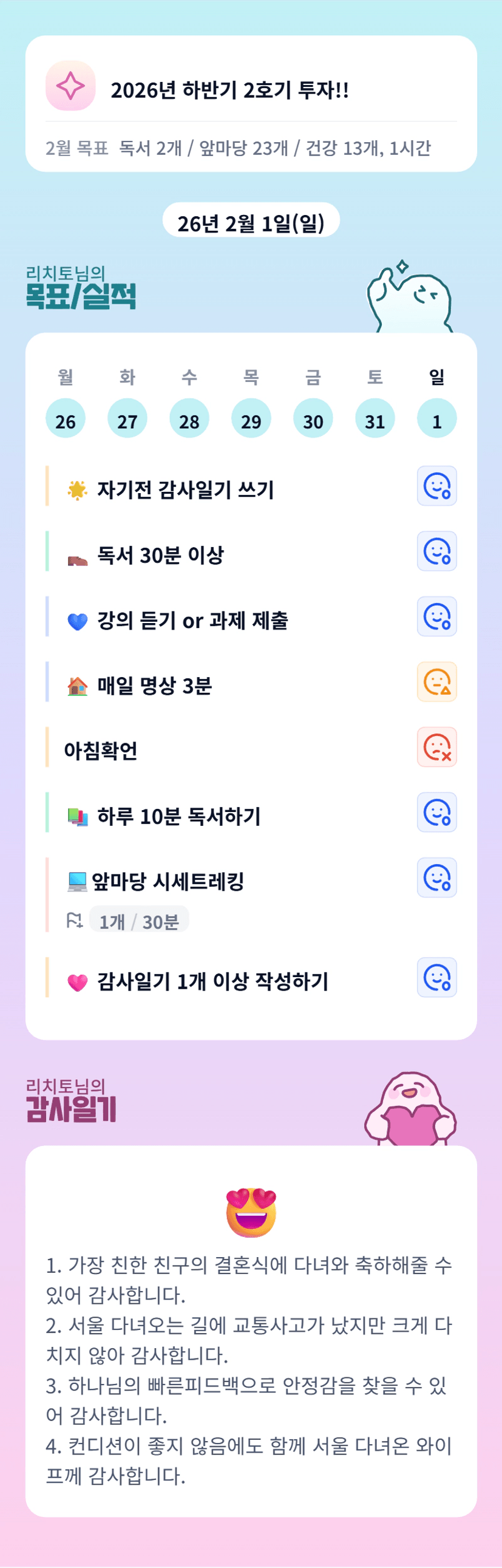Image resolution: width=502 pixels, height=1568 pixels.
Task: Select Saturday the 31st date circle
Action: tap(375, 419)
